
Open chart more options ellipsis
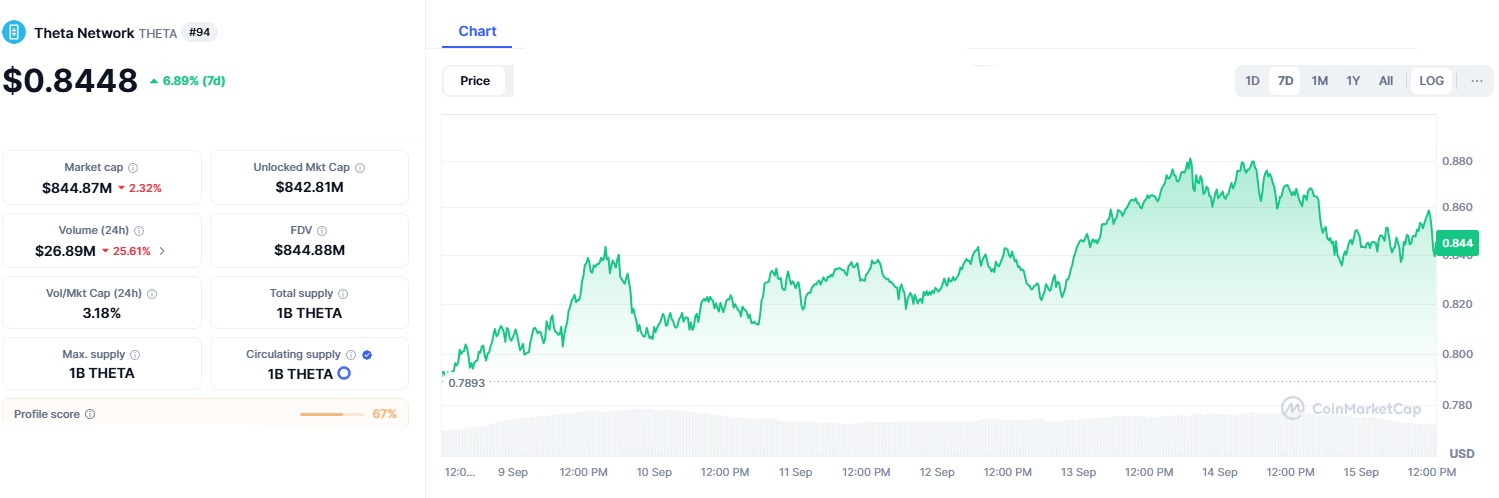click(1477, 81)
